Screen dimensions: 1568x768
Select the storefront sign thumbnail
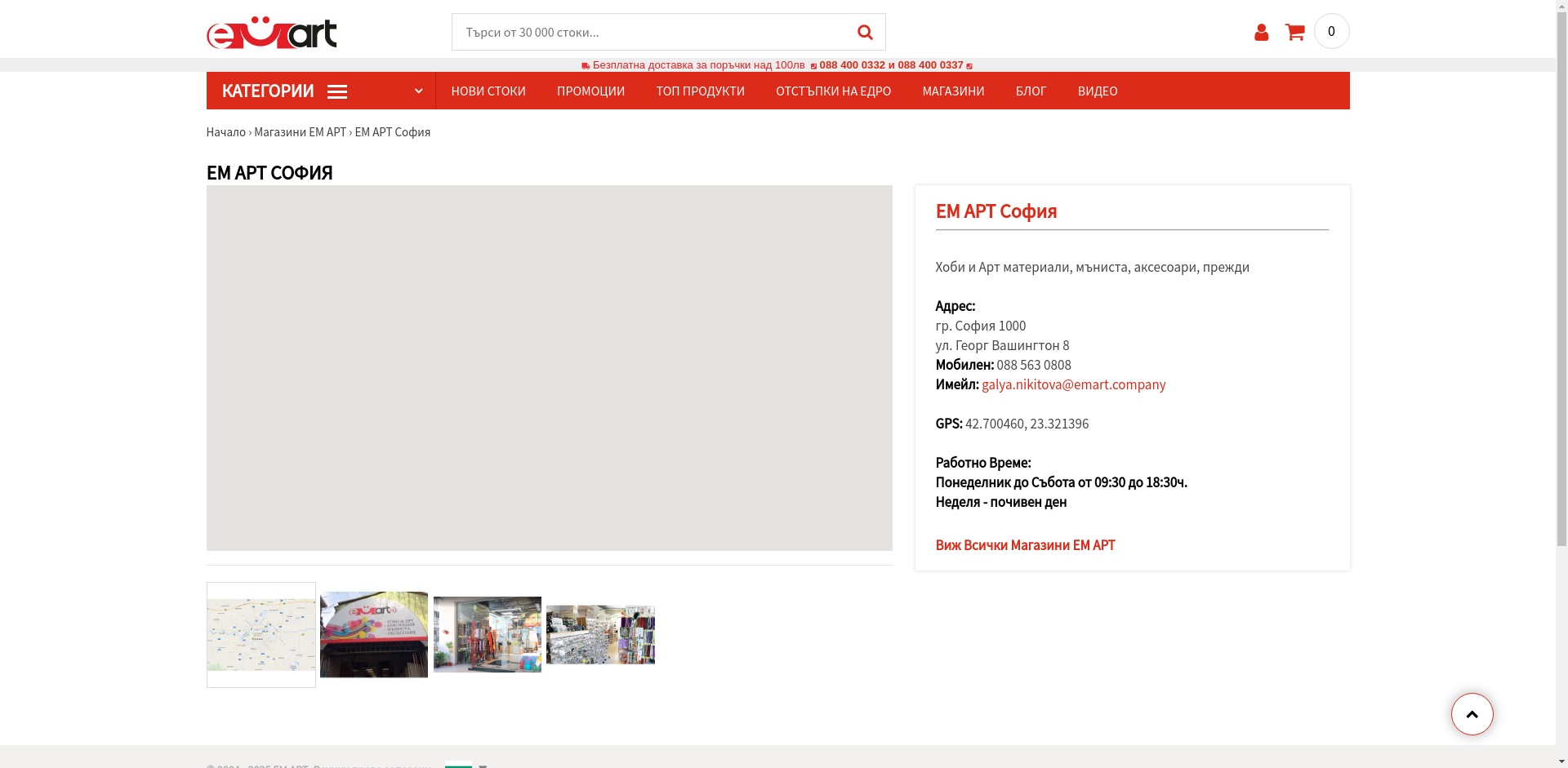[374, 635]
